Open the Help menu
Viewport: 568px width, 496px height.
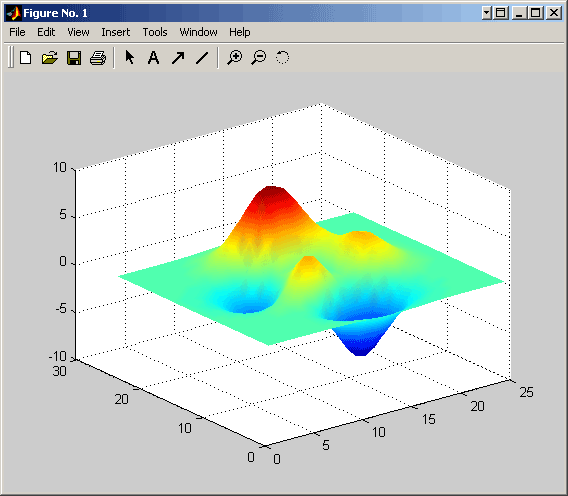(x=239, y=32)
